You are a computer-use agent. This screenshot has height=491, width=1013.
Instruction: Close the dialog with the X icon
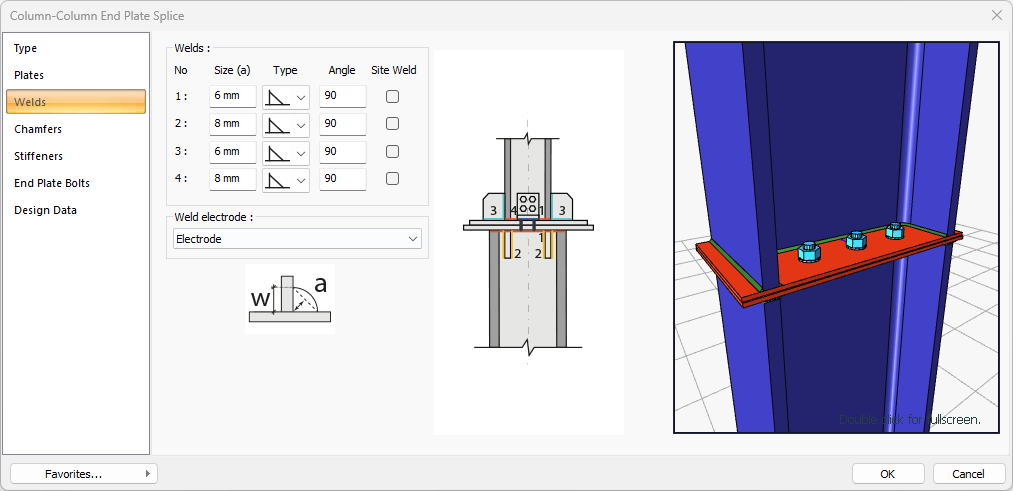click(x=996, y=15)
